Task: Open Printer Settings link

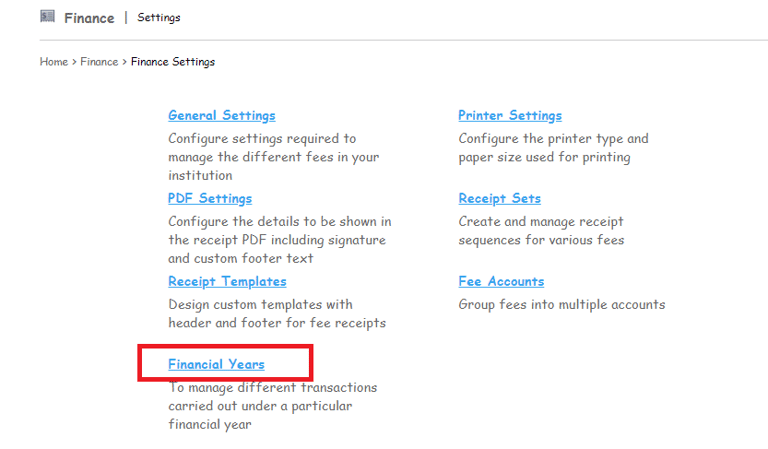Action: click(x=510, y=116)
